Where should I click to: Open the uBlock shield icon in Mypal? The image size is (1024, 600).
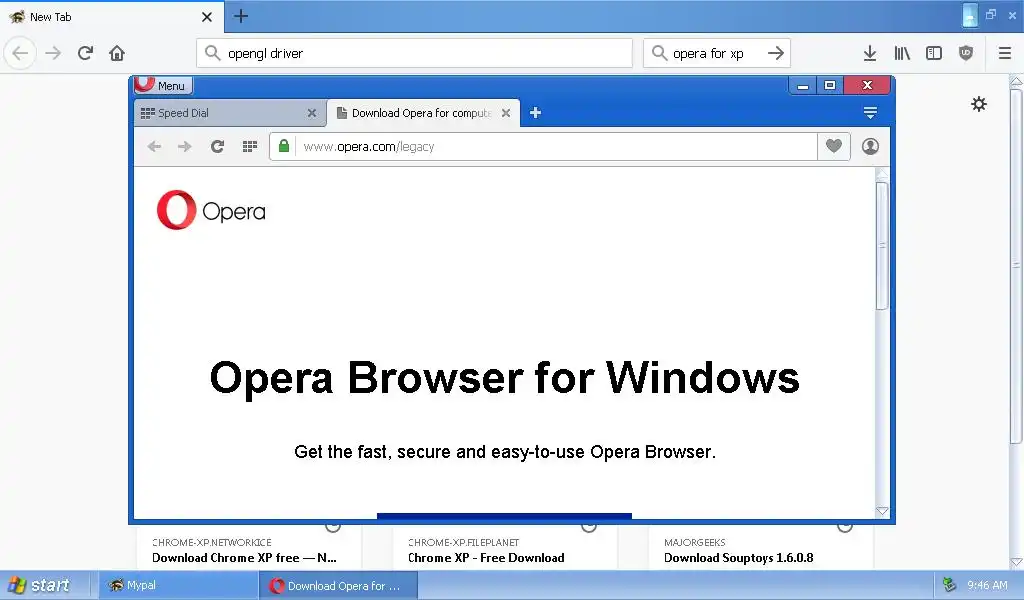coord(966,53)
